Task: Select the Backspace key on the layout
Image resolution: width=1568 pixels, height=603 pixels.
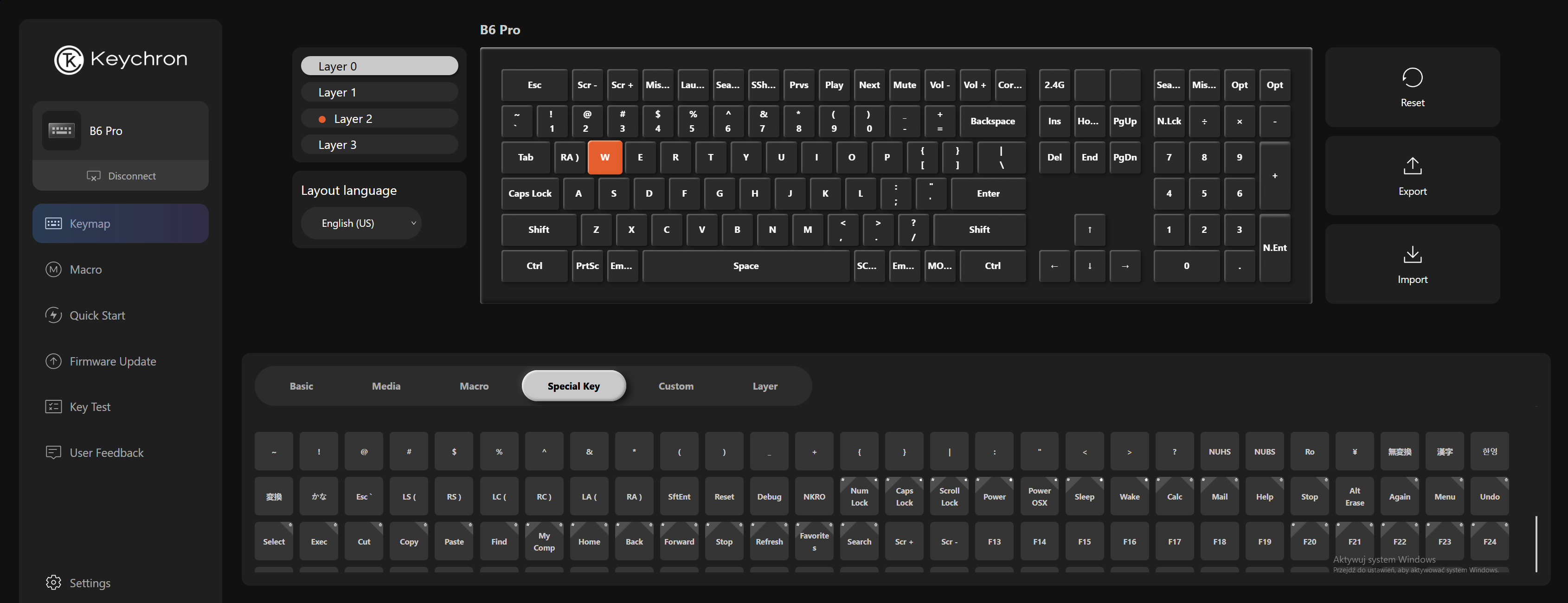Action: (x=993, y=121)
